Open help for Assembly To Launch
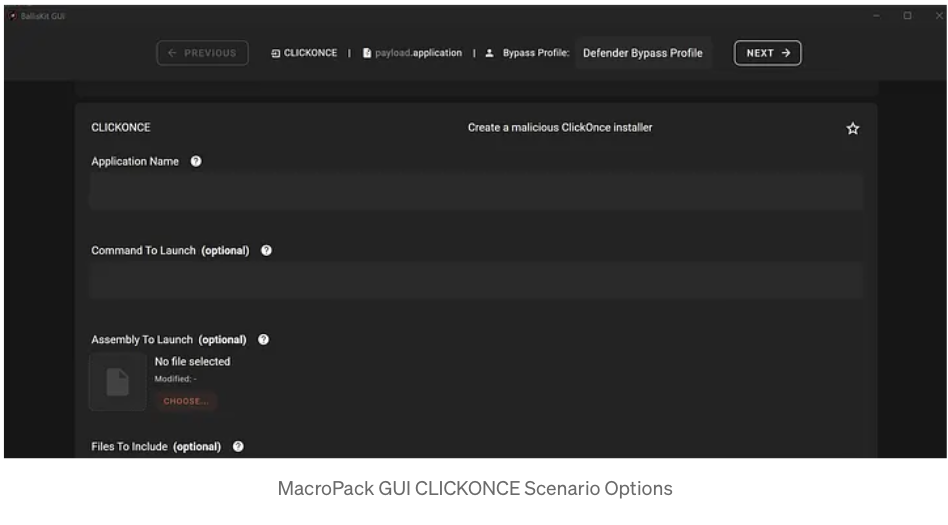Screen dimensions: 948x525 coord(263,340)
